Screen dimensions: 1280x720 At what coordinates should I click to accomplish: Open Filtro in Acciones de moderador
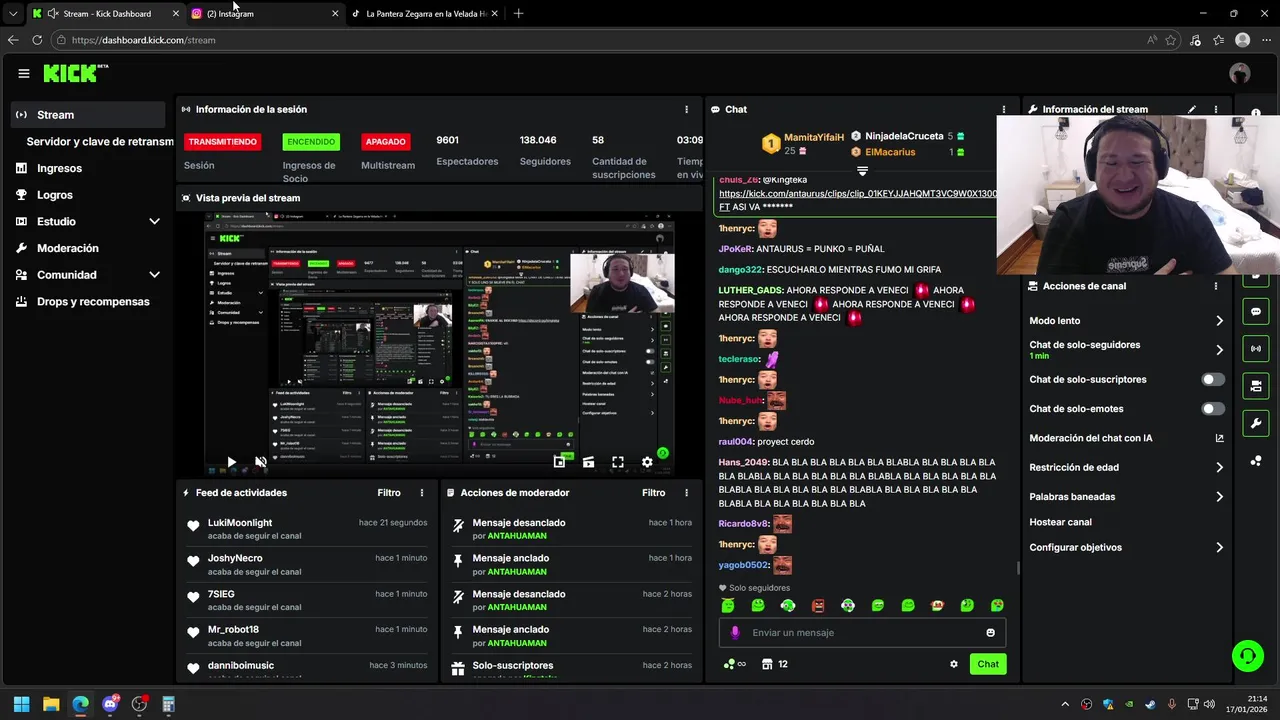653,493
